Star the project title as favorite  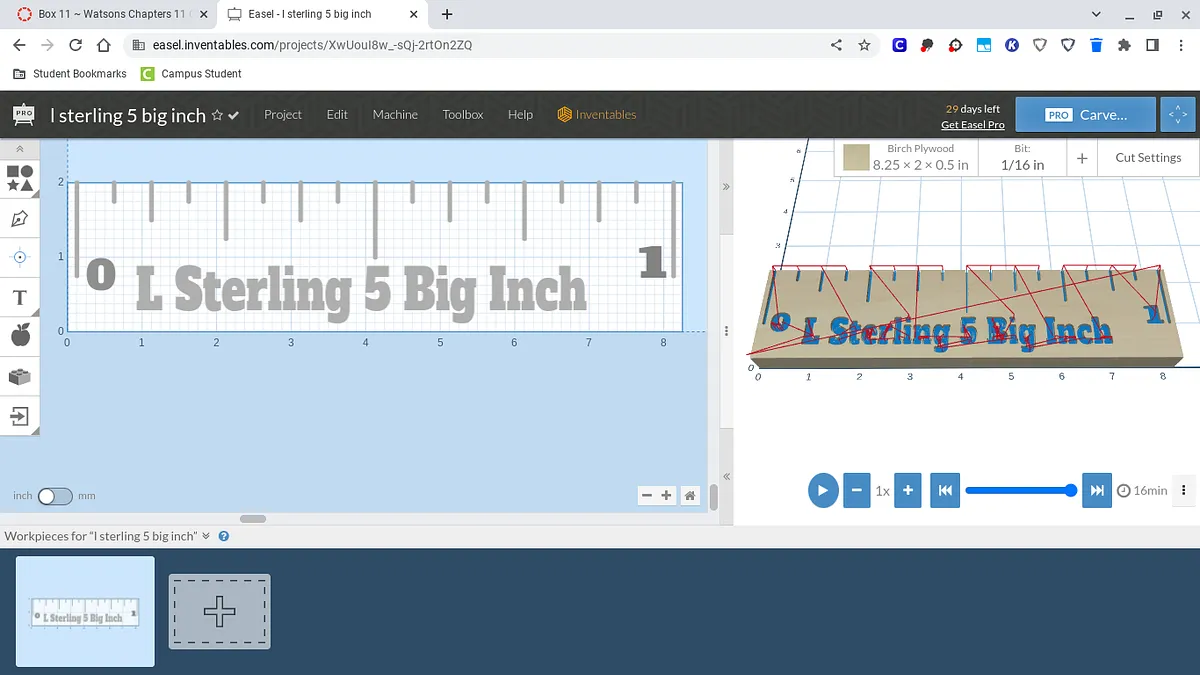(x=217, y=116)
